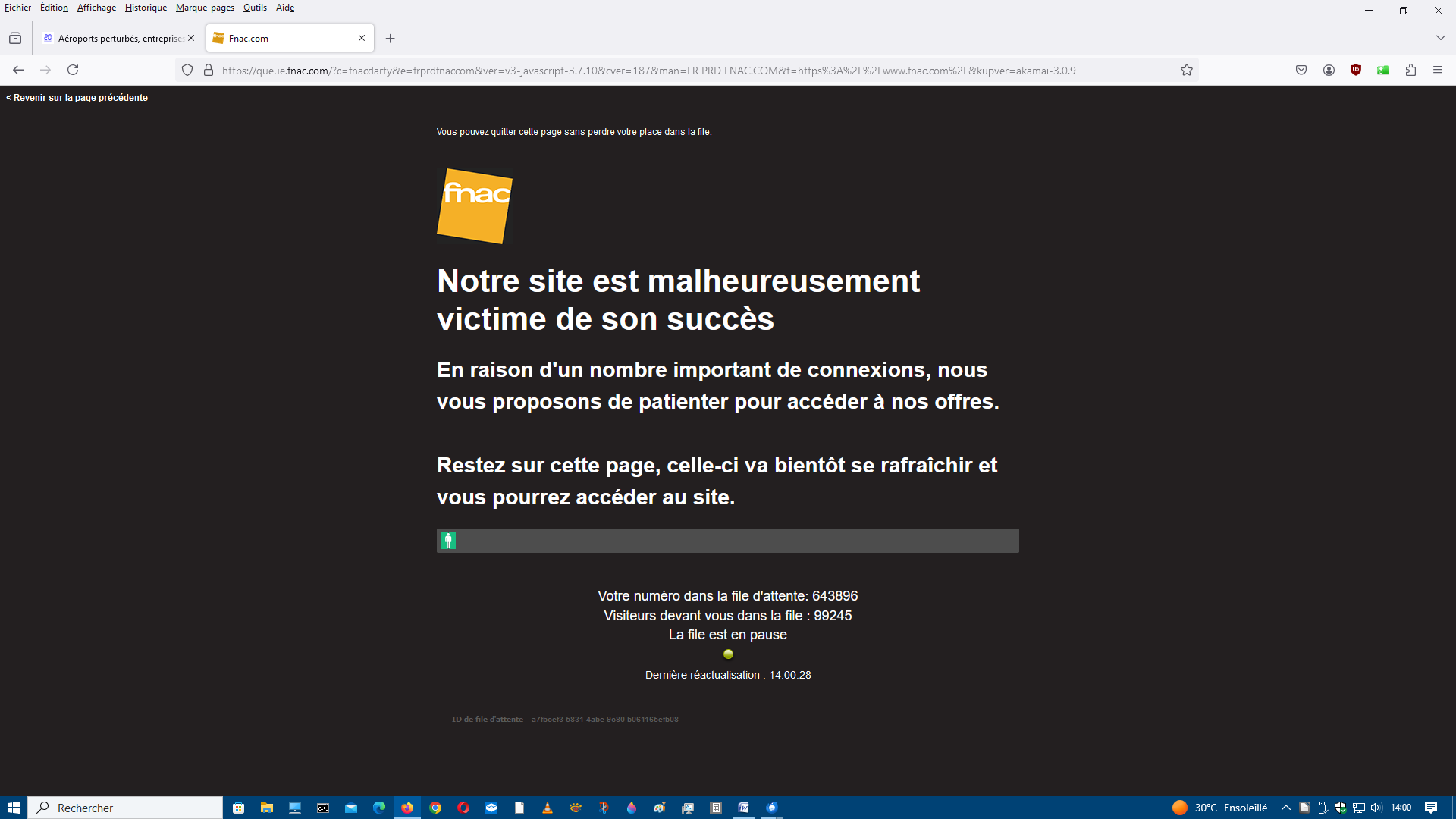This screenshot has height=819, width=1456.
Task: Click Revenir sur la page précédente link
Action: pos(80,98)
